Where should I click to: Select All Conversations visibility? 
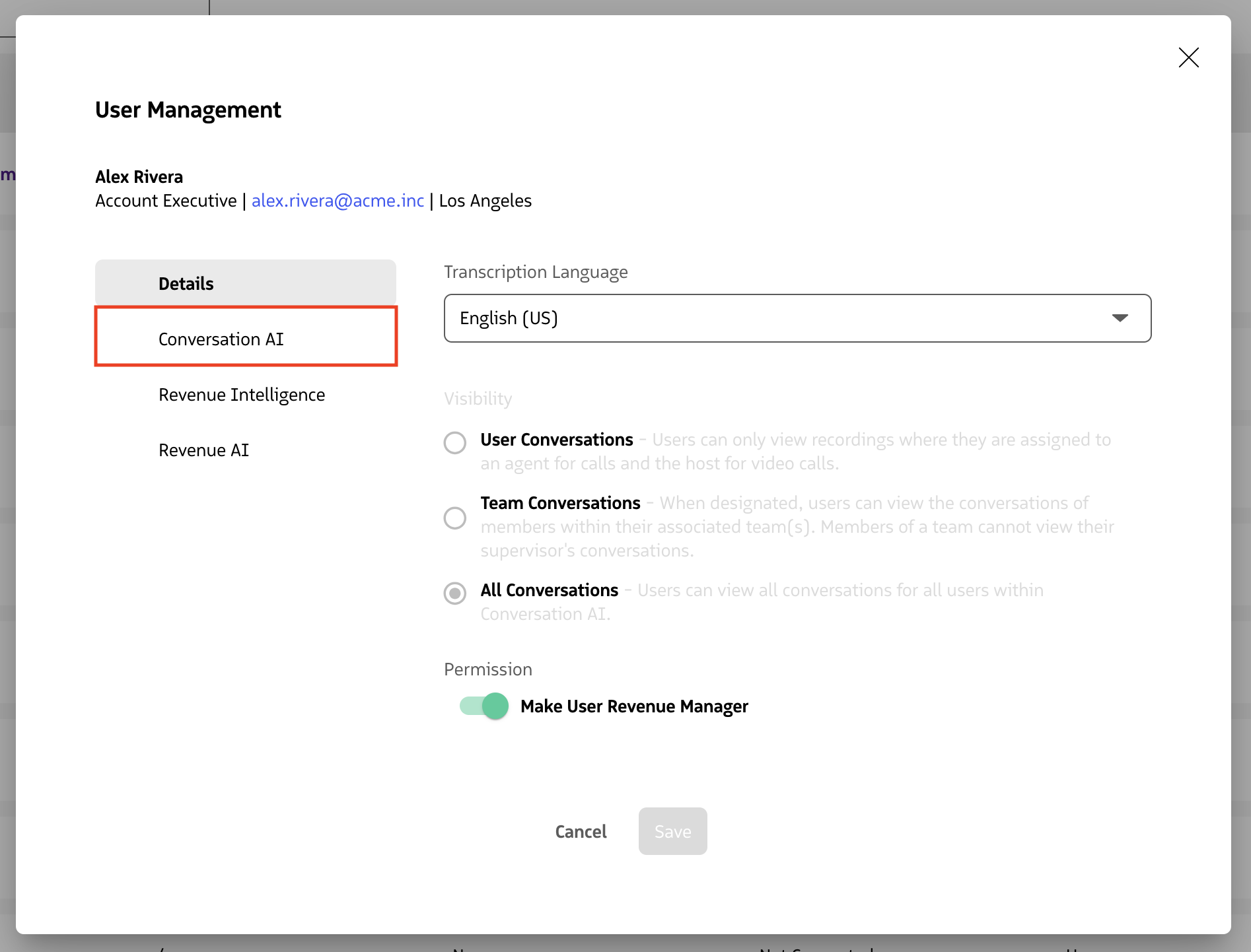click(454, 594)
